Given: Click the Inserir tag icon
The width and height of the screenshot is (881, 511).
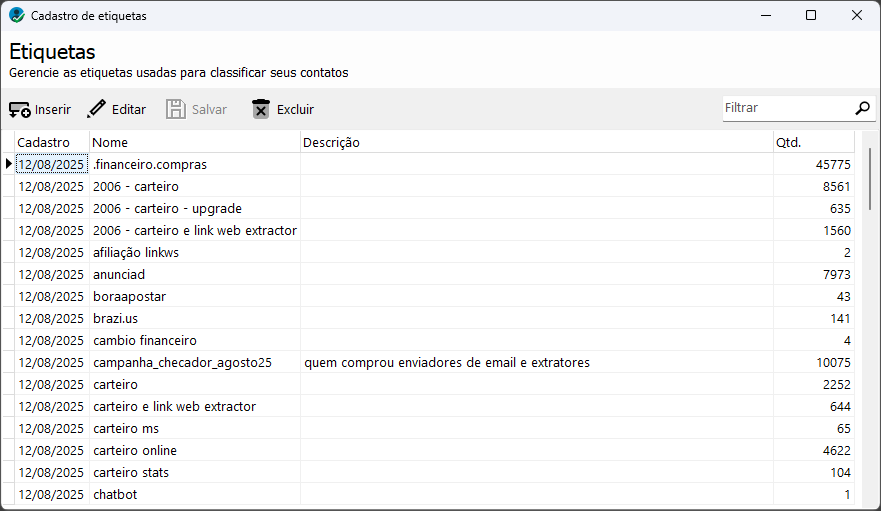Looking at the screenshot, I should pyautogui.click(x=20, y=109).
